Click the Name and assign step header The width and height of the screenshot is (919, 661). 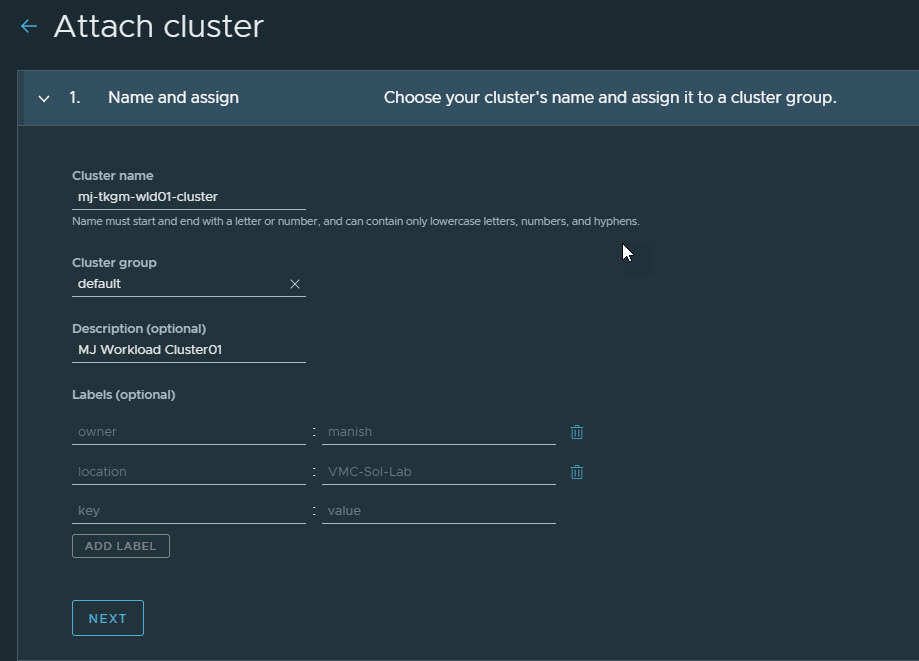coord(173,98)
